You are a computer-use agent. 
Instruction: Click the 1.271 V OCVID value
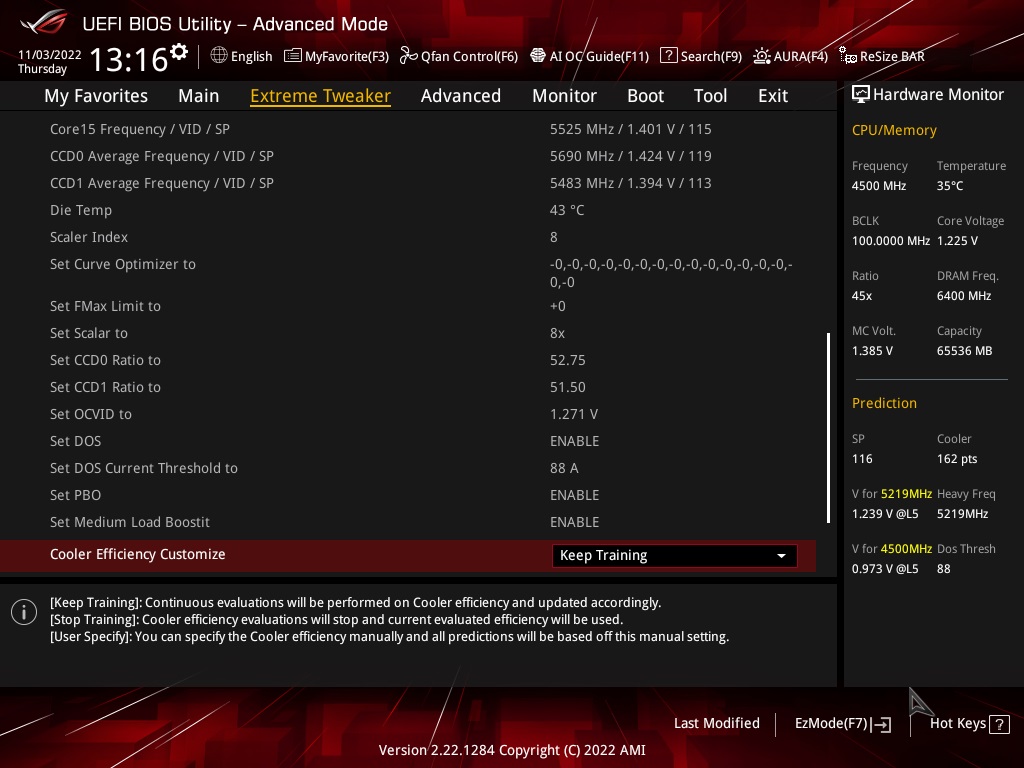pyautogui.click(x=574, y=415)
